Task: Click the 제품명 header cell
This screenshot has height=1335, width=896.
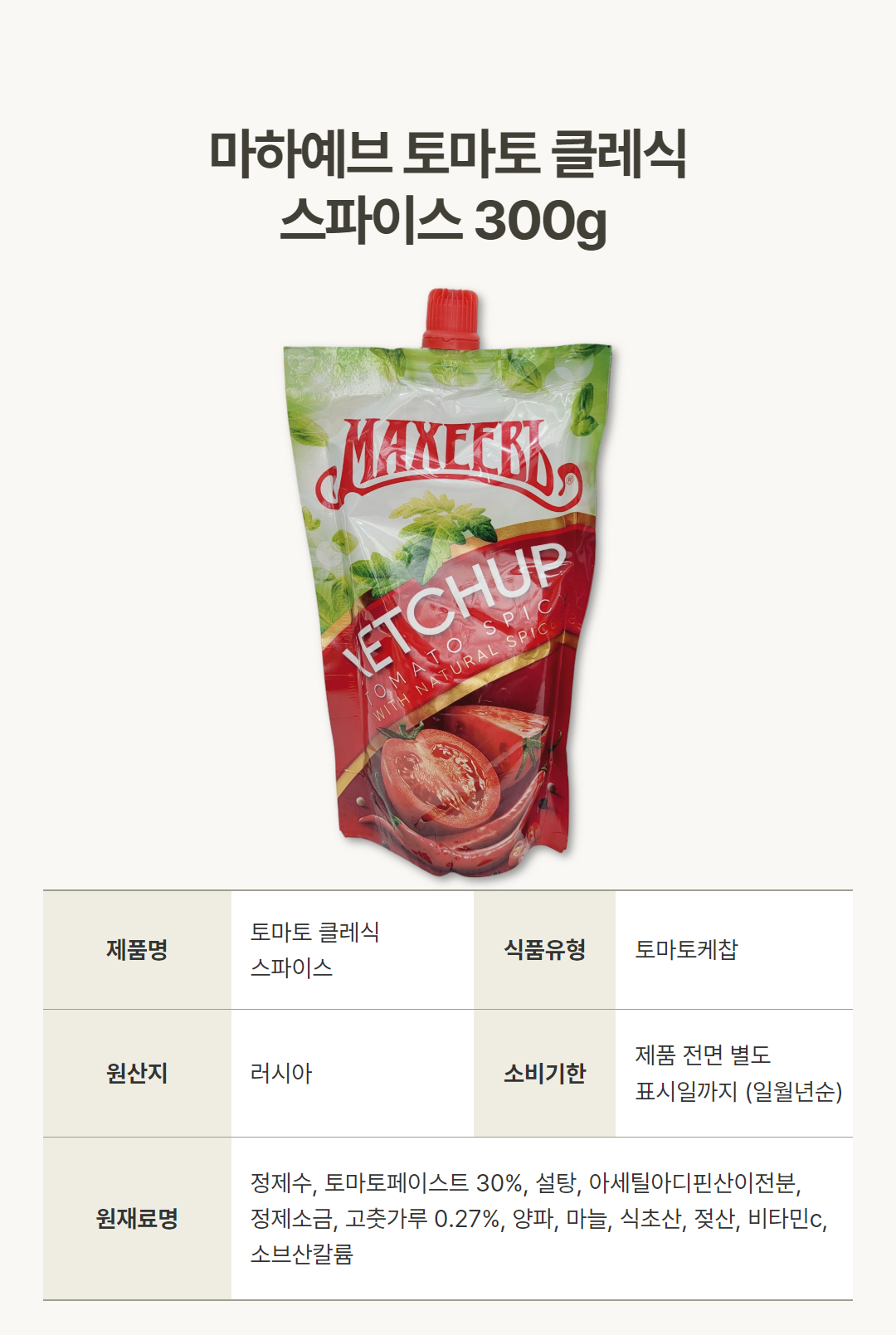Action: 137,950
